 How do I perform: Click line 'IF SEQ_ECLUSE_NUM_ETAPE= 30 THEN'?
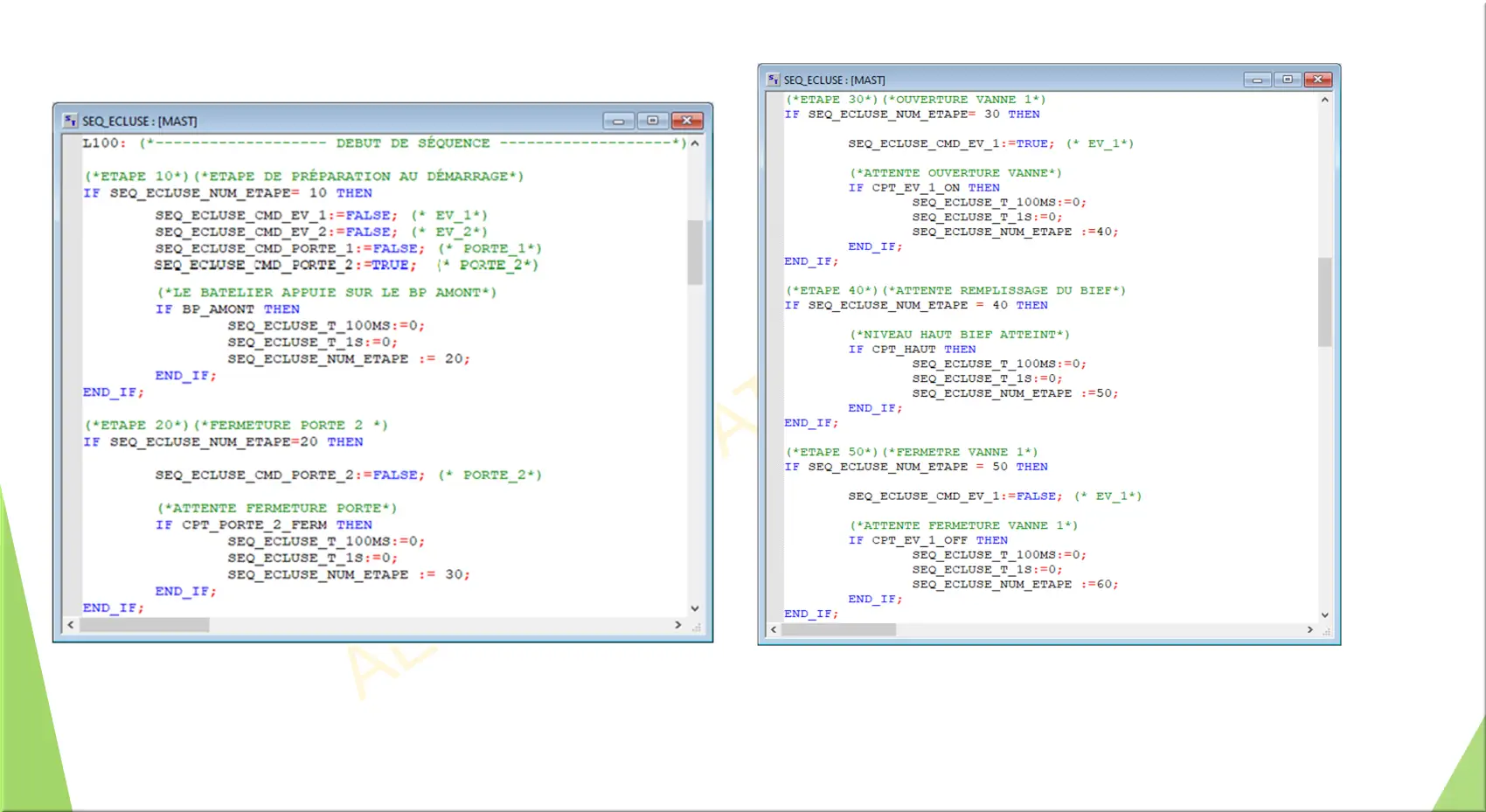912,115
